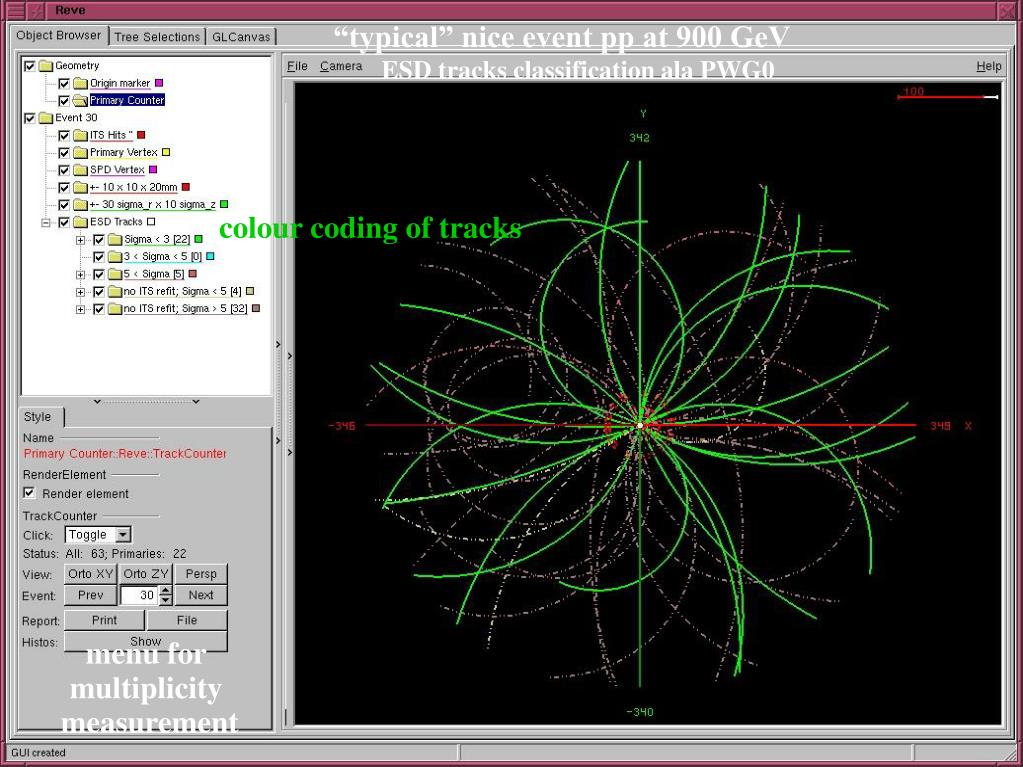Image resolution: width=1023 pixels, height=767 pixels.
Task: Collapse the ESD Tracks tree node
Action: [x=46, y=222]
